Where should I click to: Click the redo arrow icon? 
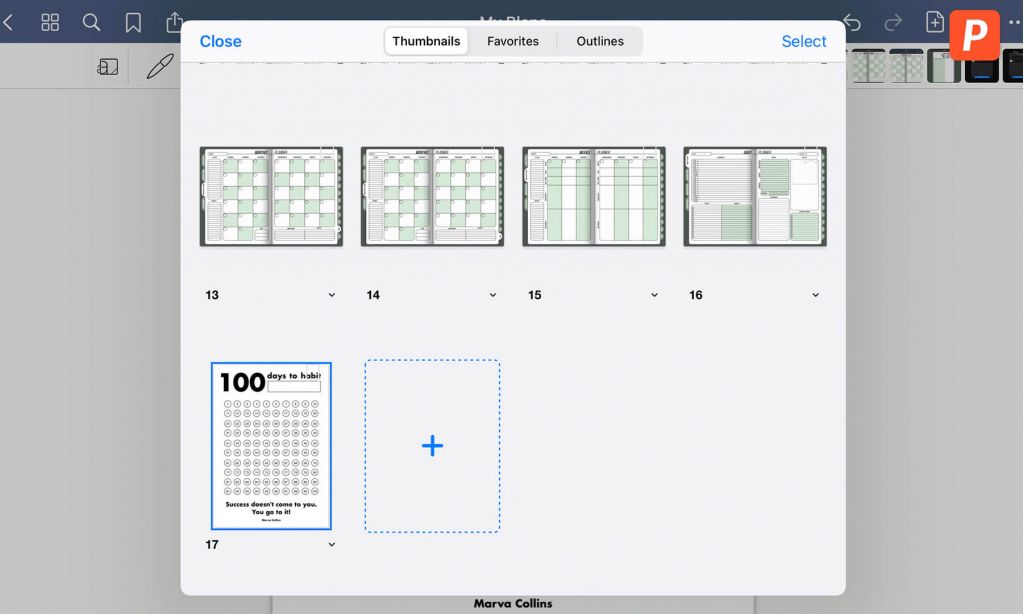point(891,21)
